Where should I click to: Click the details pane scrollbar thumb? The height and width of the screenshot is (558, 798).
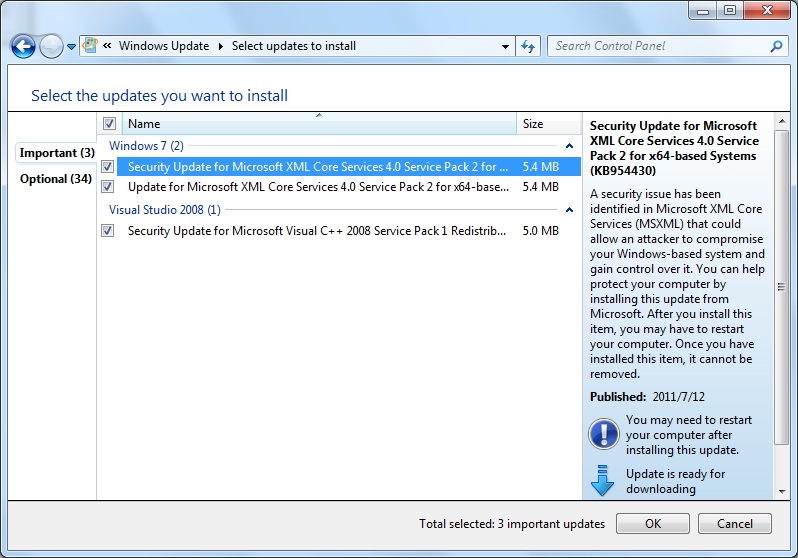tap(781, 287)
